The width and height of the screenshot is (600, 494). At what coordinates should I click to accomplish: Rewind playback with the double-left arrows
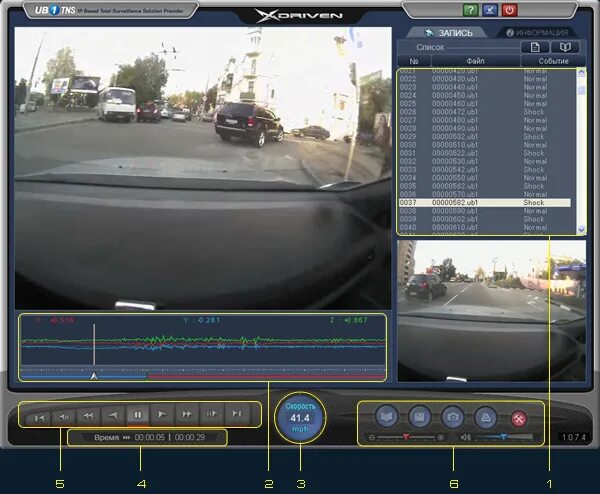tap(88, 416)
